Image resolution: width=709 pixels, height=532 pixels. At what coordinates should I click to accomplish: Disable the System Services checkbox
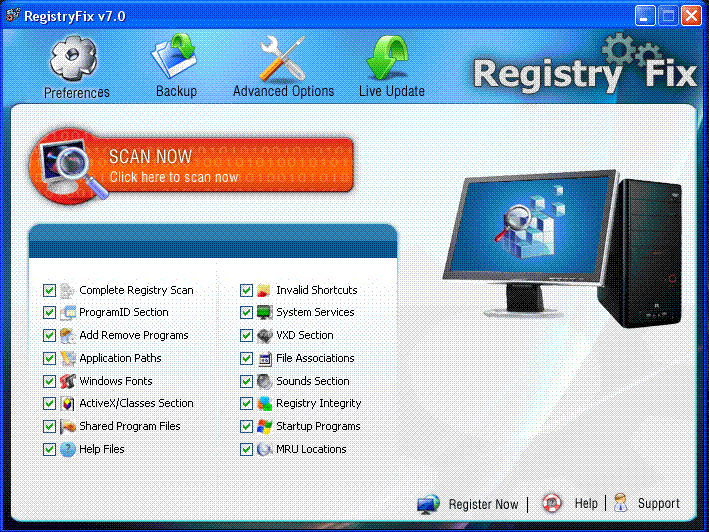click(x=246, y=312)
